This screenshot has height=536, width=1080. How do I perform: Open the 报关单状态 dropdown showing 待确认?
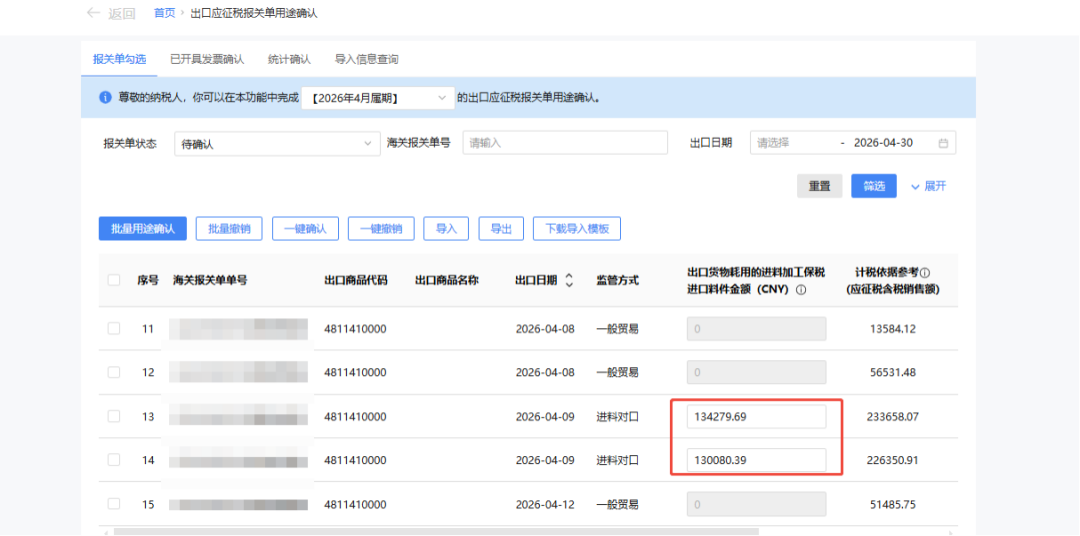(x=277, y=144)
